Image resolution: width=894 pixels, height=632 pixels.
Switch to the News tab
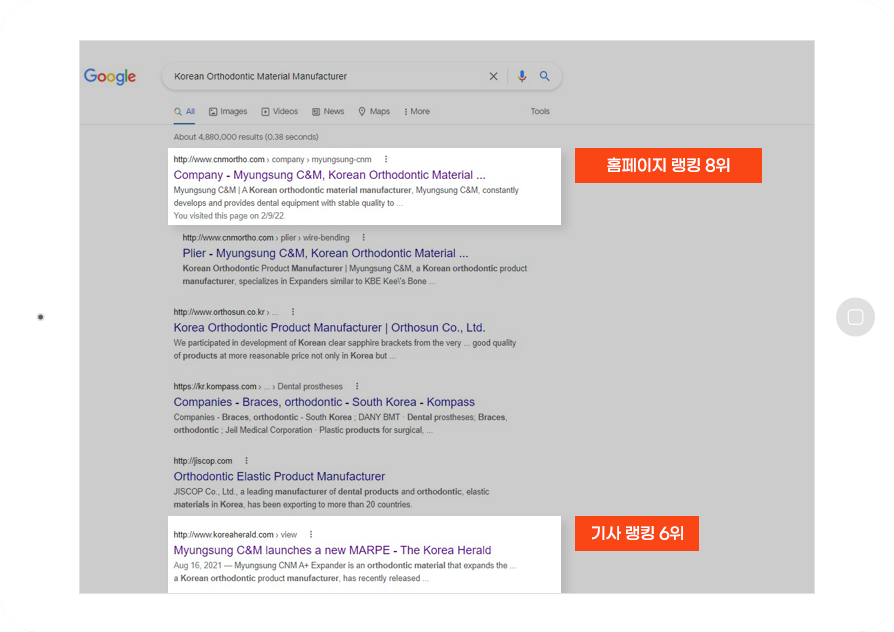point(328,111)
